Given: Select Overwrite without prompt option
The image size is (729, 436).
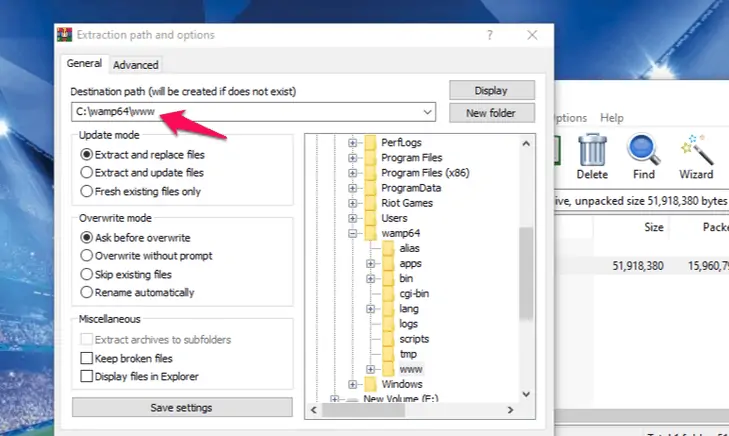Looking at the screenshot, I should pos(87,256).
